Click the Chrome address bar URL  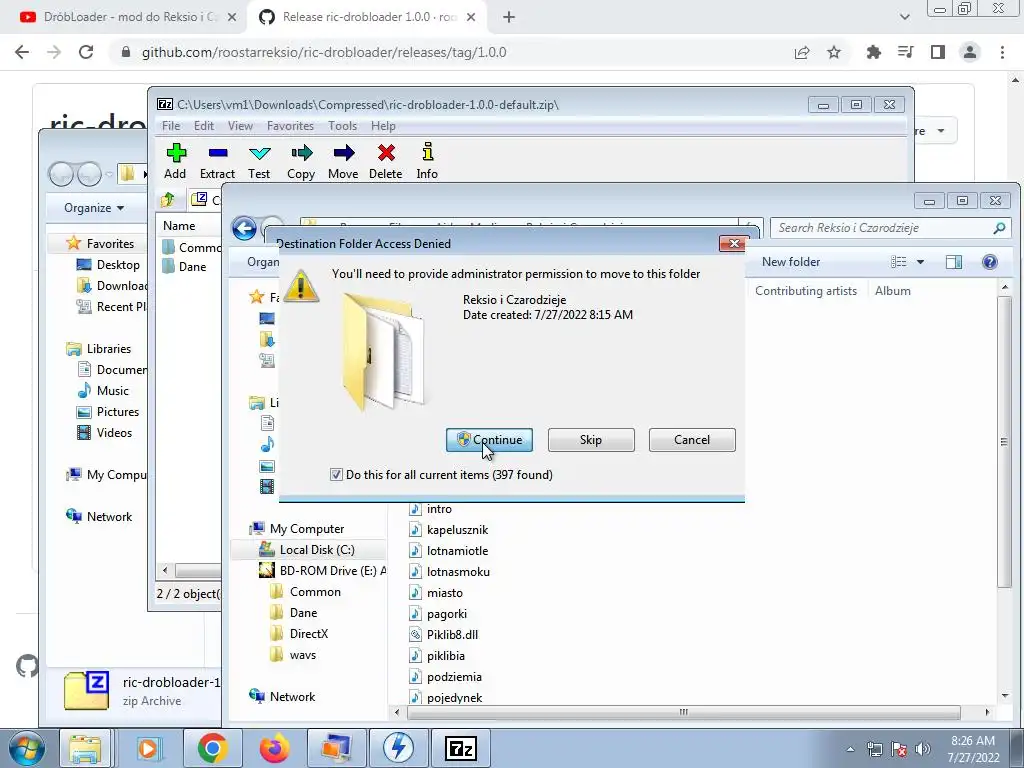(x=324, y=52)
